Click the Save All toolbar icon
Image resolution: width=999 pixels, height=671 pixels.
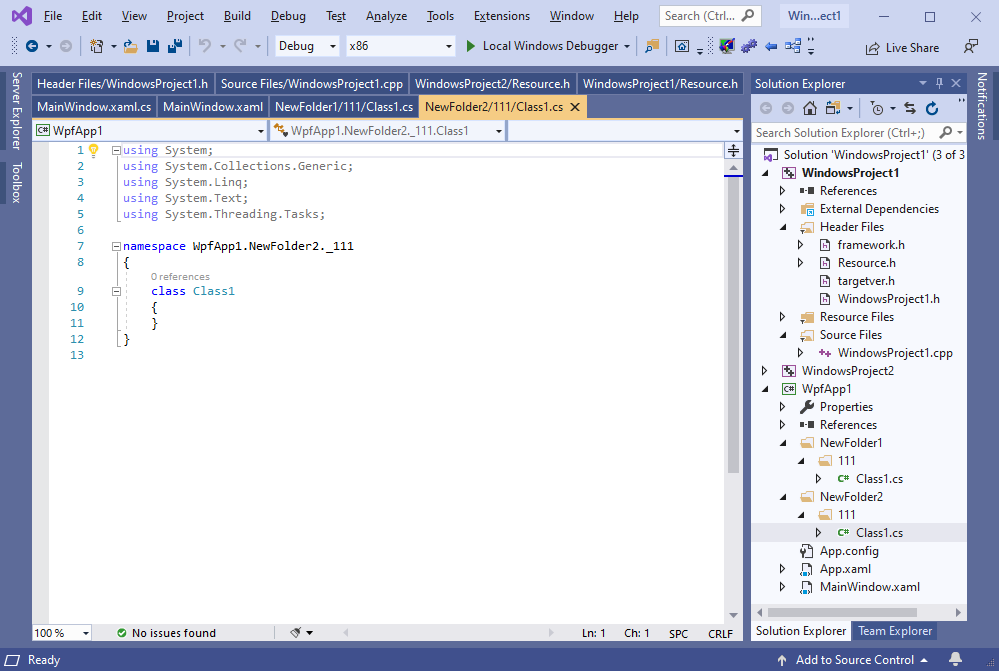click(x=174, y=46)
